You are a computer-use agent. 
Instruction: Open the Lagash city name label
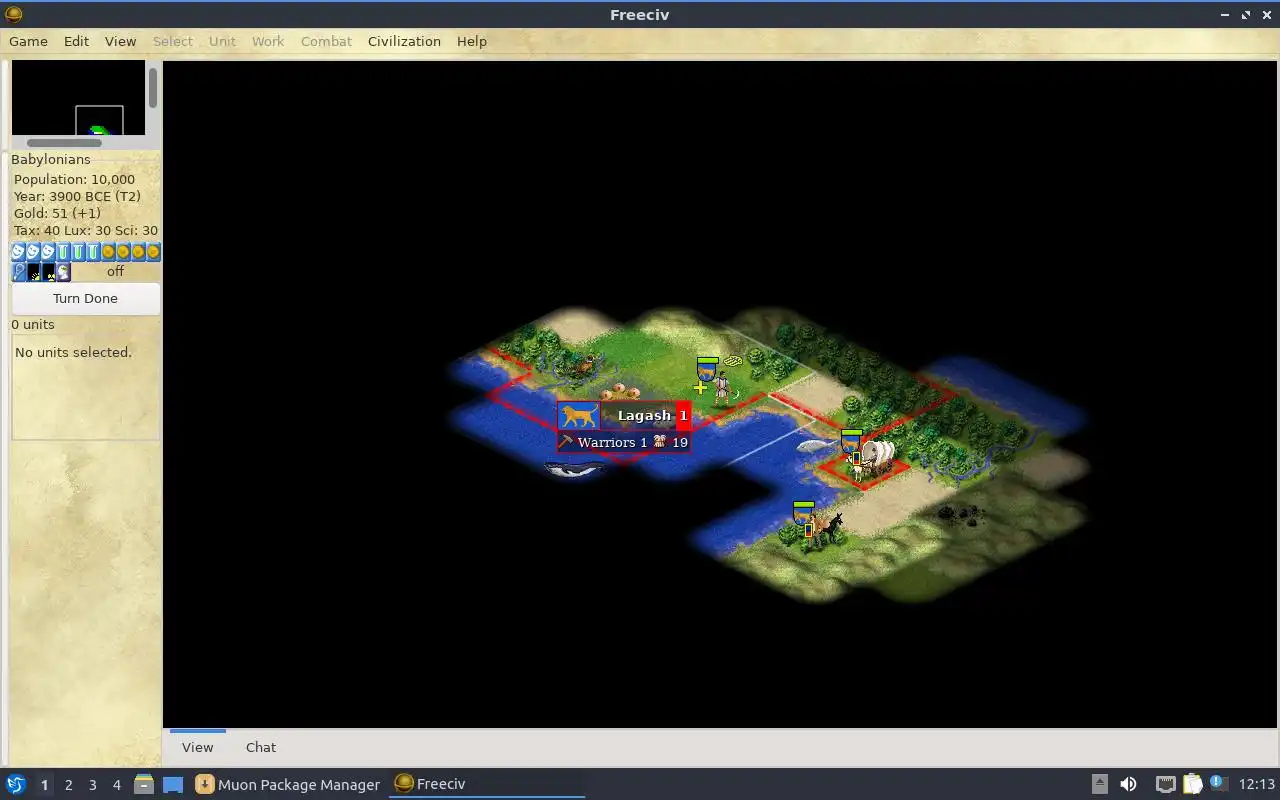click(644, 415)
